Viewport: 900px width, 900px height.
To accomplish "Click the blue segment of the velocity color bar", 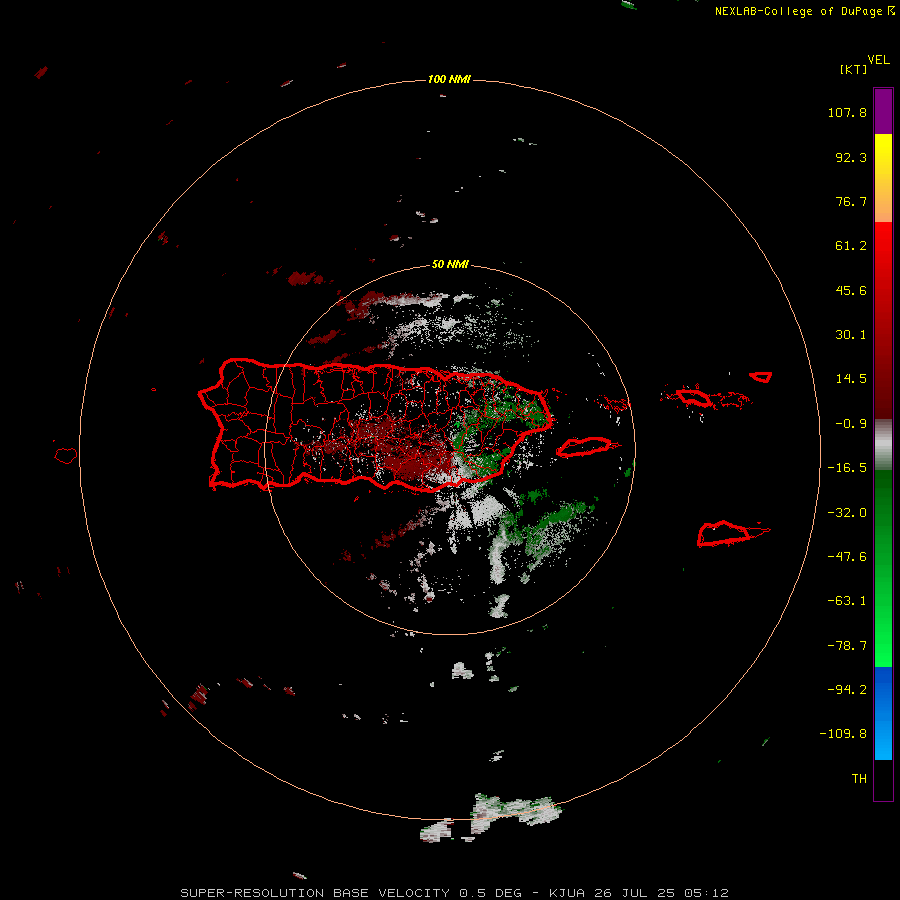I will point(883,713).
